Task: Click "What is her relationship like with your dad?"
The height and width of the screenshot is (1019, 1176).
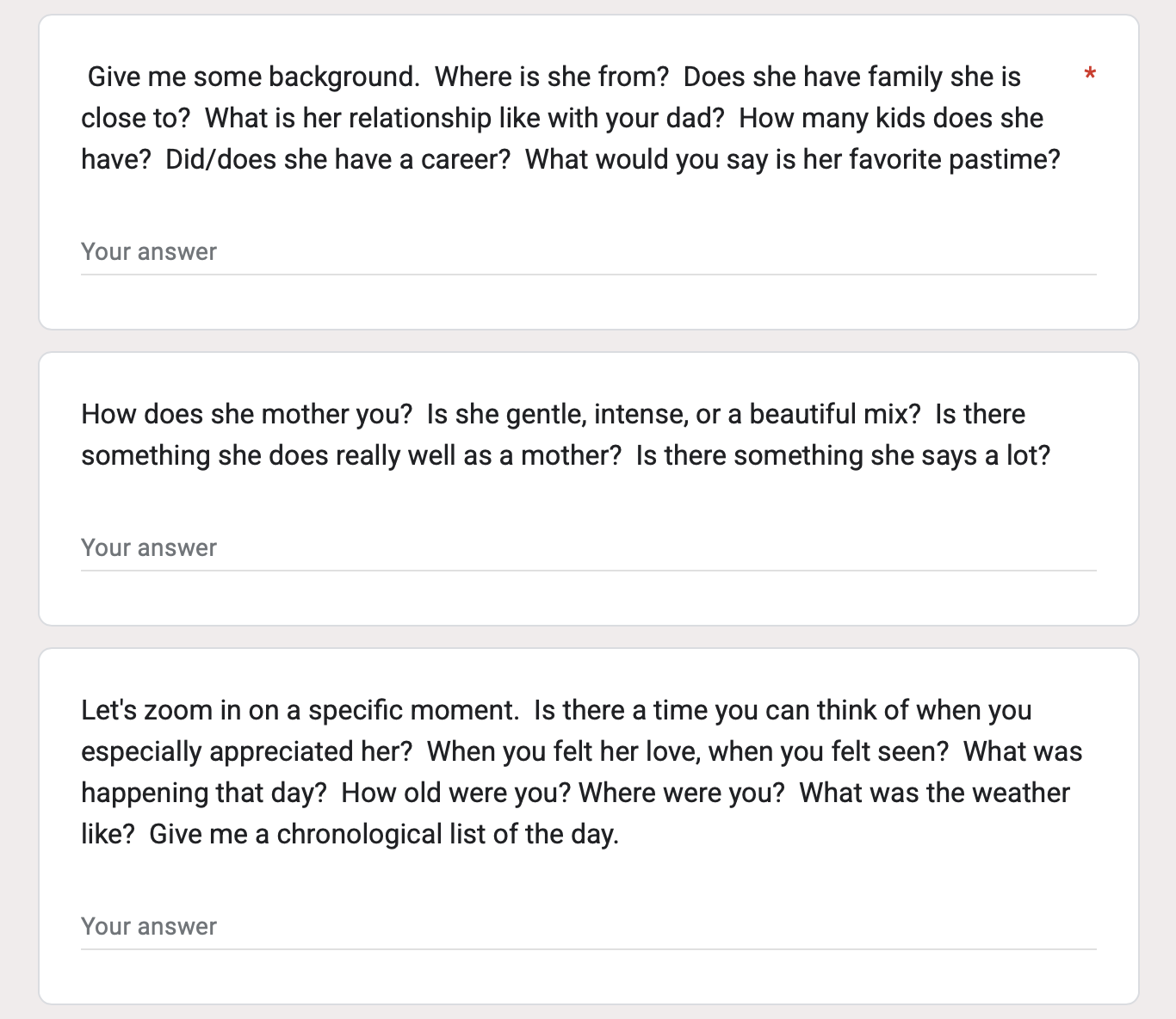Action: pos(465,119)
